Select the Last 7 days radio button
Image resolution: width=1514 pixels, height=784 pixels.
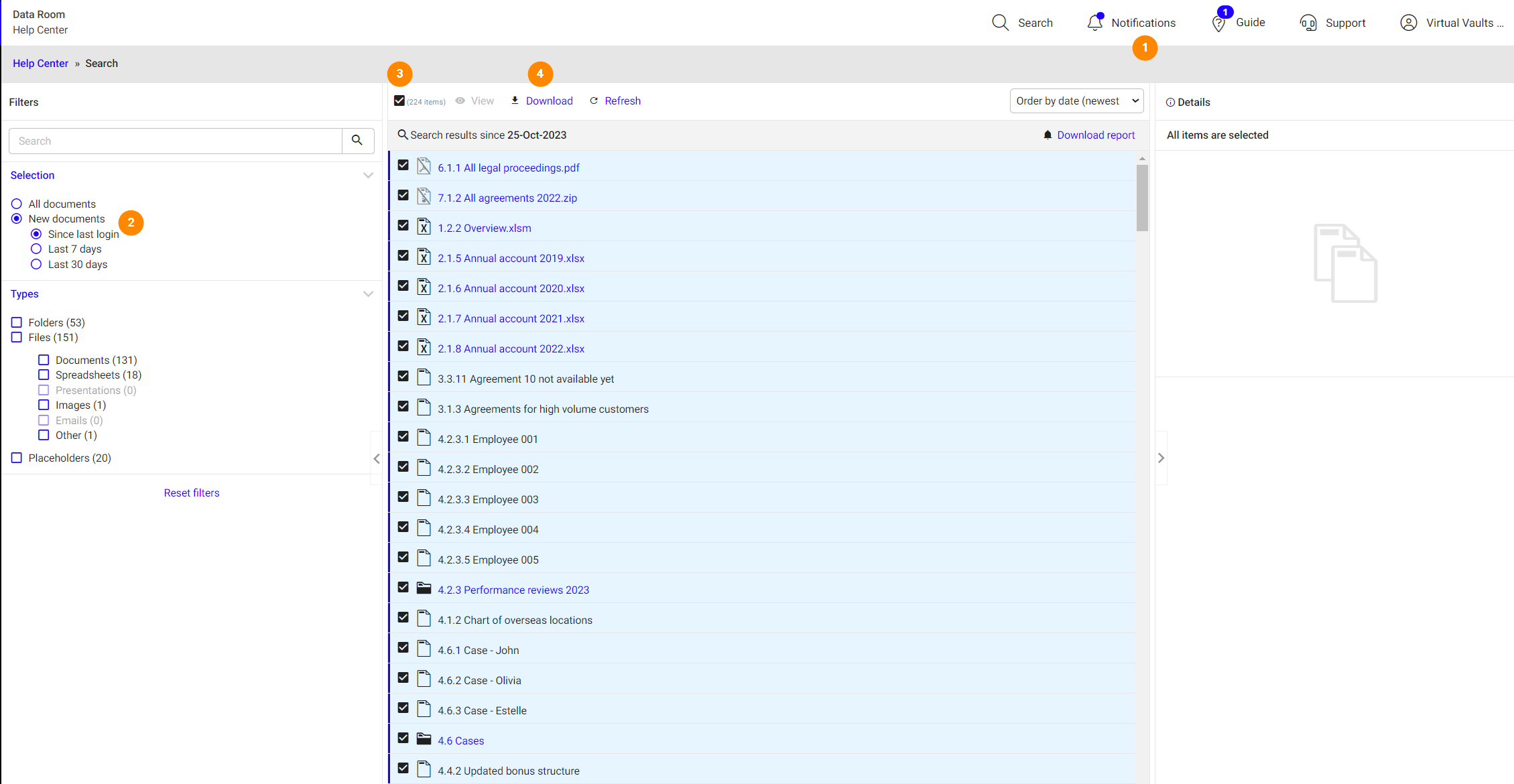coord(36,249)
